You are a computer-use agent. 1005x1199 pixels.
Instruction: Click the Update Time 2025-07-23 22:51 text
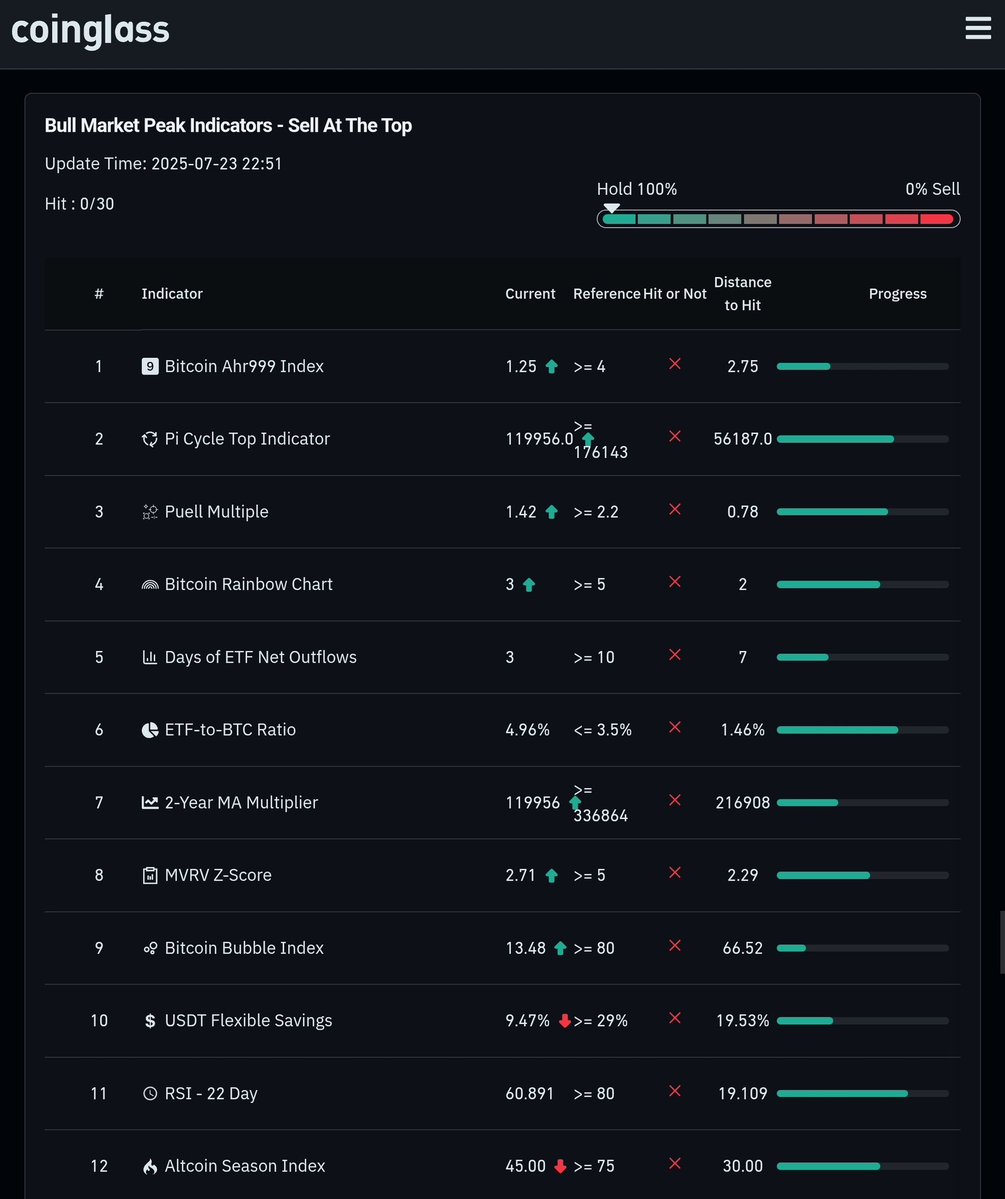point(163,164)
